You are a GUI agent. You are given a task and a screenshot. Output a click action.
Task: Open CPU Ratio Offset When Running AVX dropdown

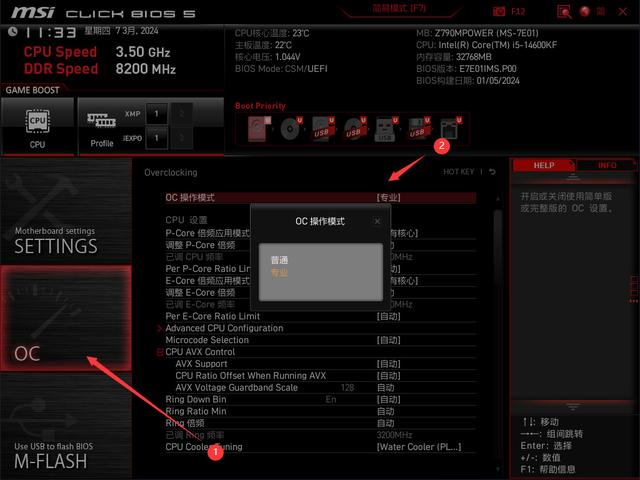[x=388, y=376]
